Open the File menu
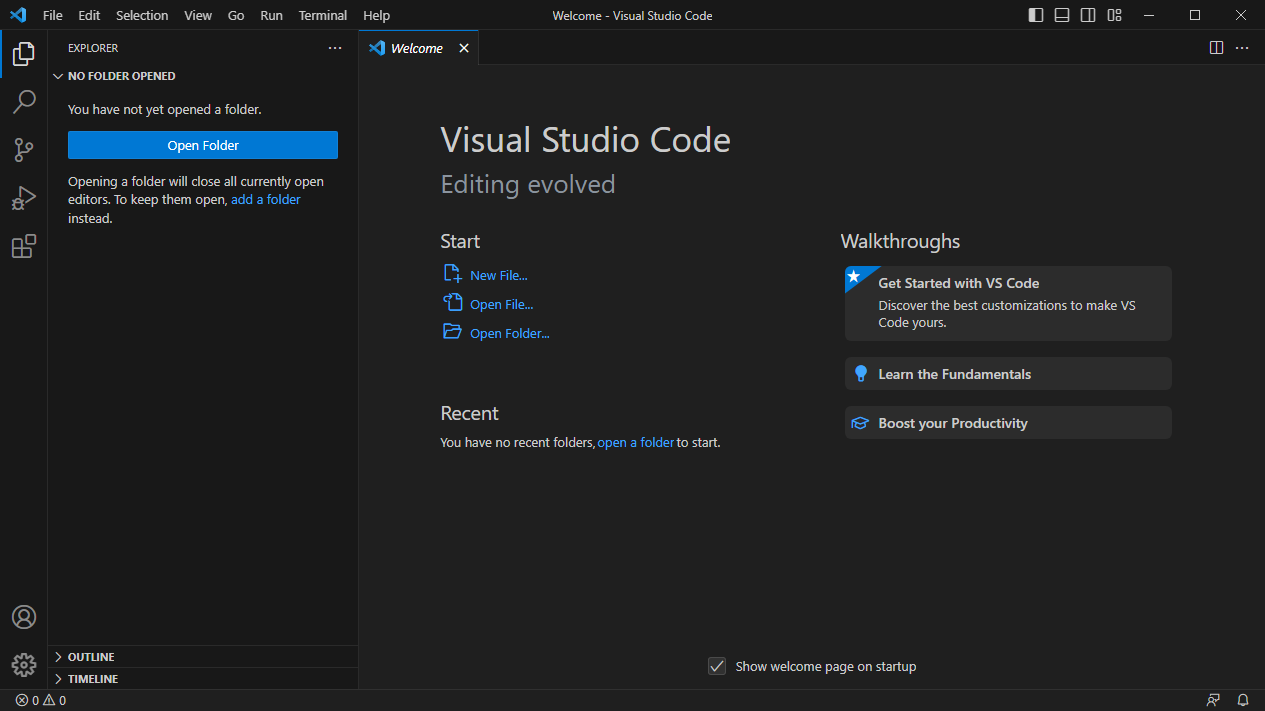Viewport: 1265px width, 711px height. click(x=53, y=15)
